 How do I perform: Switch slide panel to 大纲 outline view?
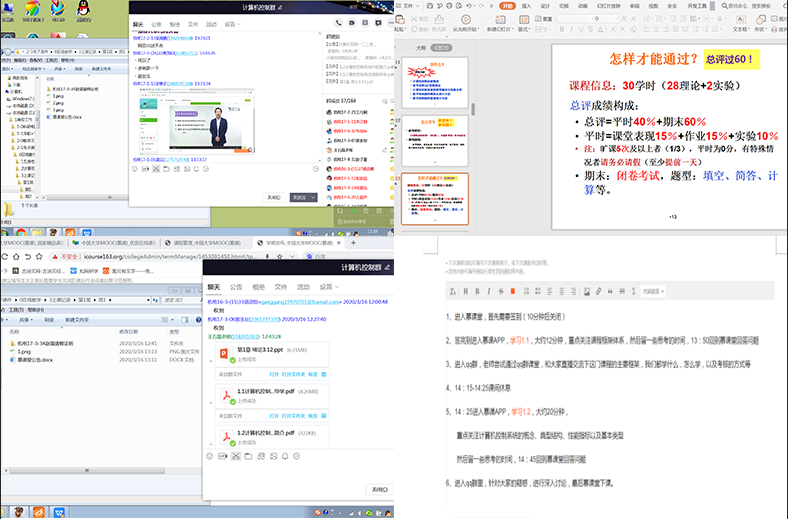[421, 47]
